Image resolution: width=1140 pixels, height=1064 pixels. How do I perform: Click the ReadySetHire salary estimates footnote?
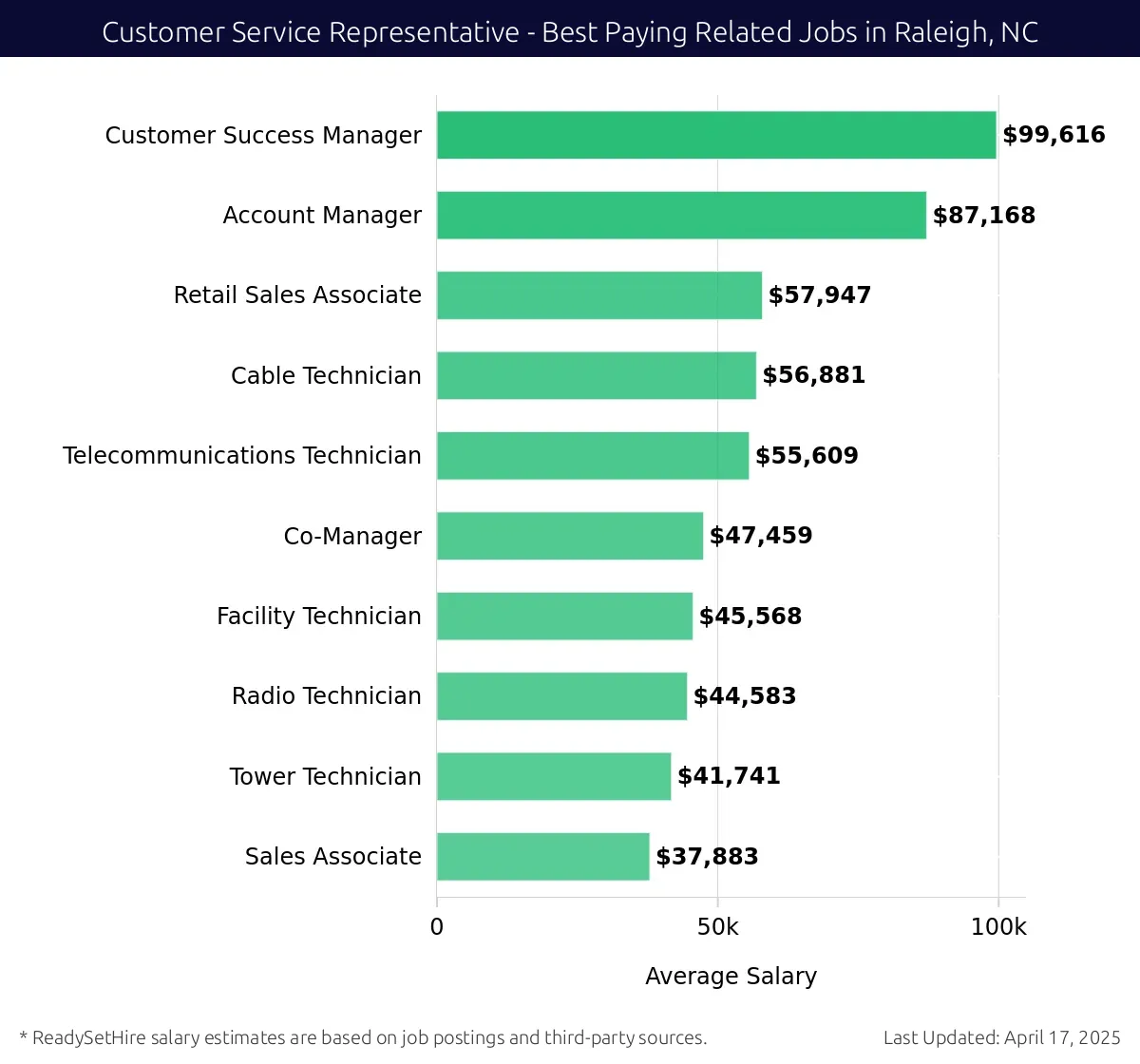(x=363, y=1038)
